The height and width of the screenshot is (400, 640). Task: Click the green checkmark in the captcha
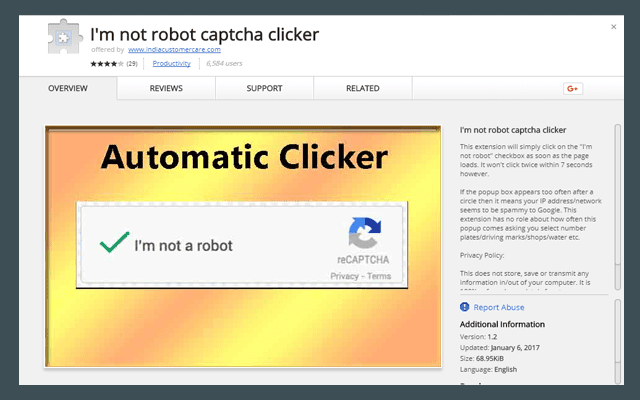tap(112, 244)
